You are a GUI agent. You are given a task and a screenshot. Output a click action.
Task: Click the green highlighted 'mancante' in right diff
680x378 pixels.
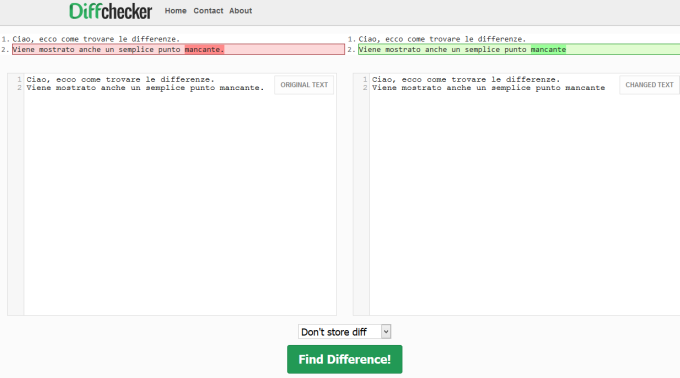(548, 49)
